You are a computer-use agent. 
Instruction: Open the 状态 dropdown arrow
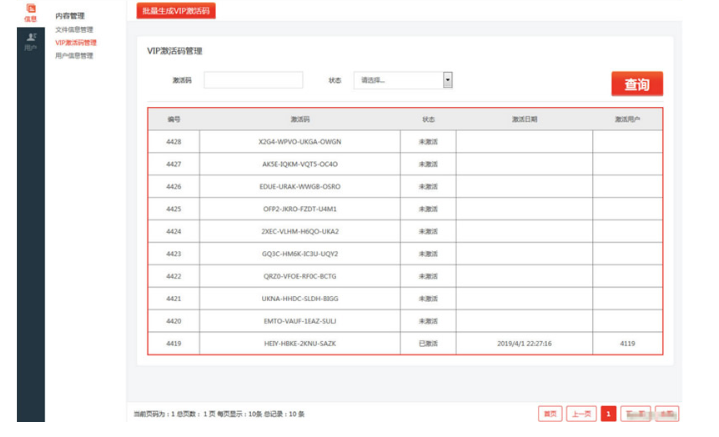pyautogui.click(x=448, y=80)
